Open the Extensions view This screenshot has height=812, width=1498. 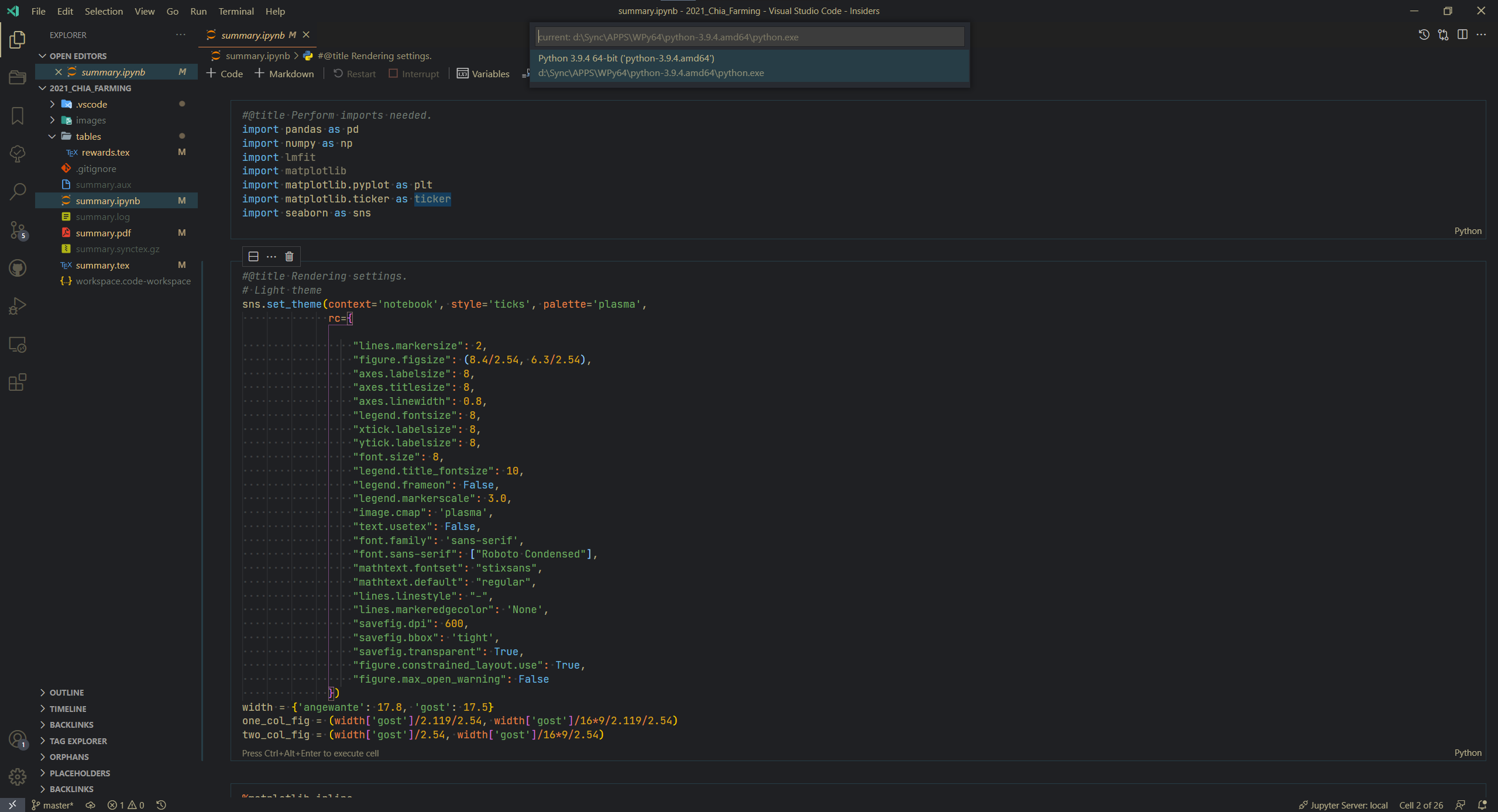18,382
